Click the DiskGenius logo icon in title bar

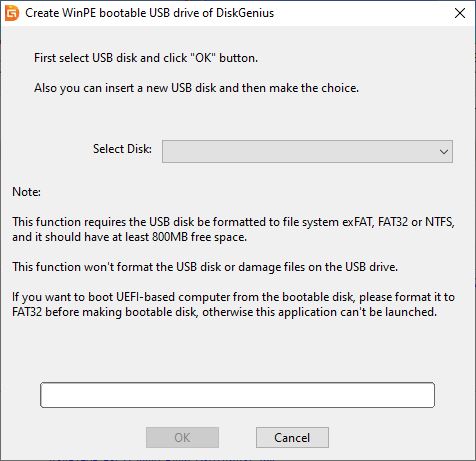pos(12,13)
